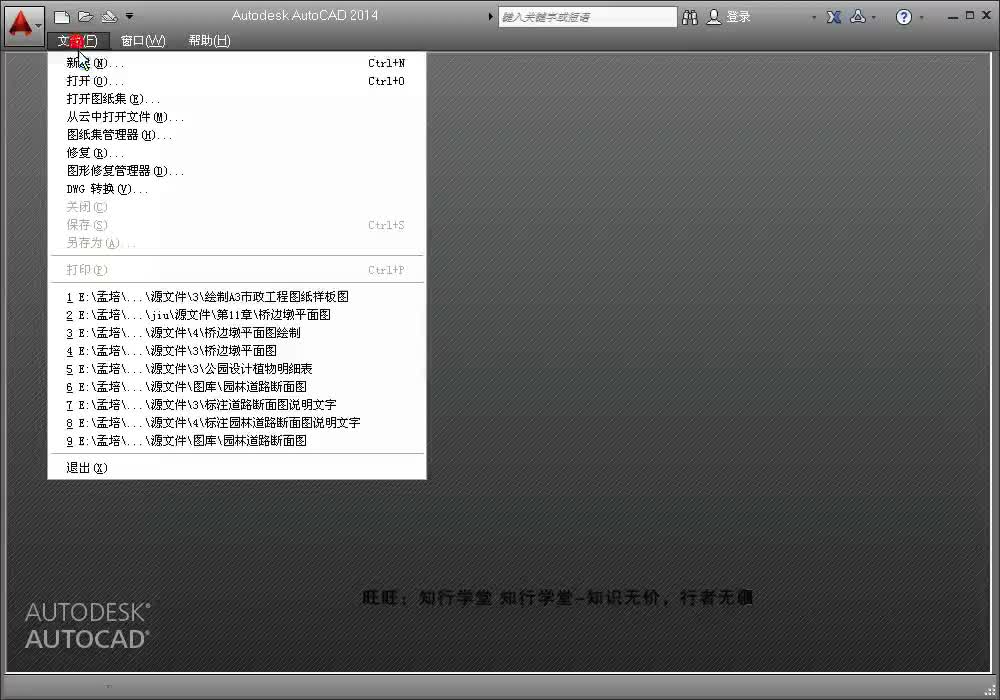
Task: Expand the quick access toolbar customize arrow
Action: [129, 16]
